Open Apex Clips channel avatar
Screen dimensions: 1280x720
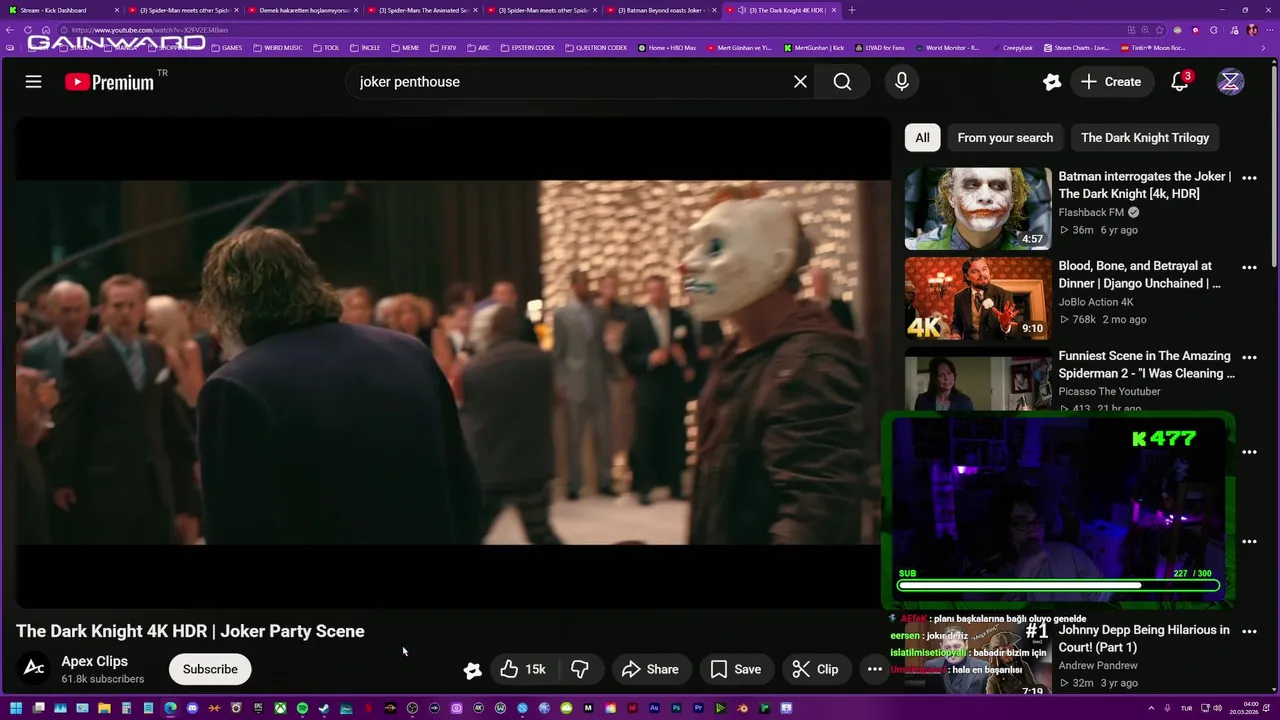[34, 668]
